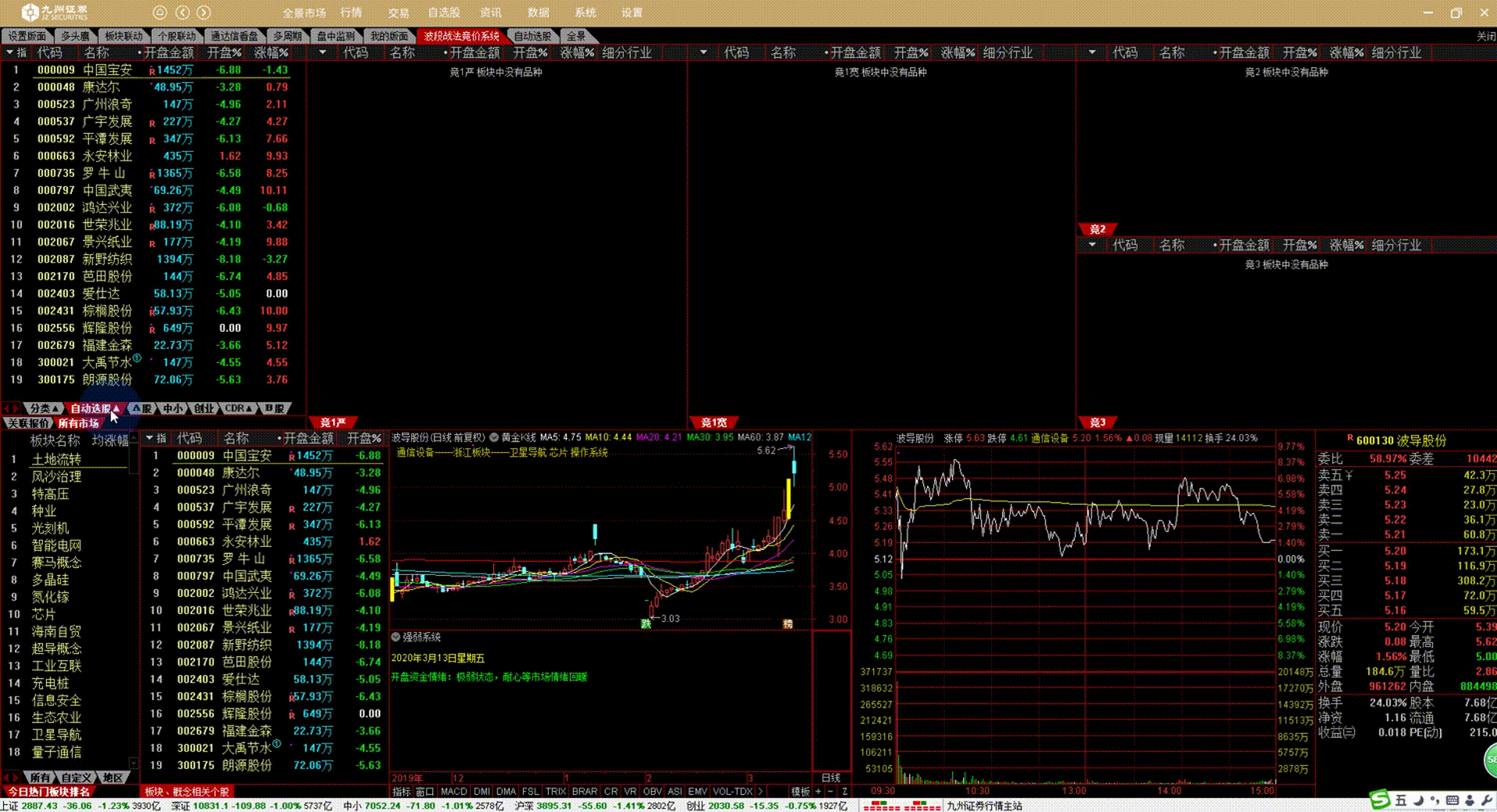Select the 关联报价 tab

tap(28, 423)
